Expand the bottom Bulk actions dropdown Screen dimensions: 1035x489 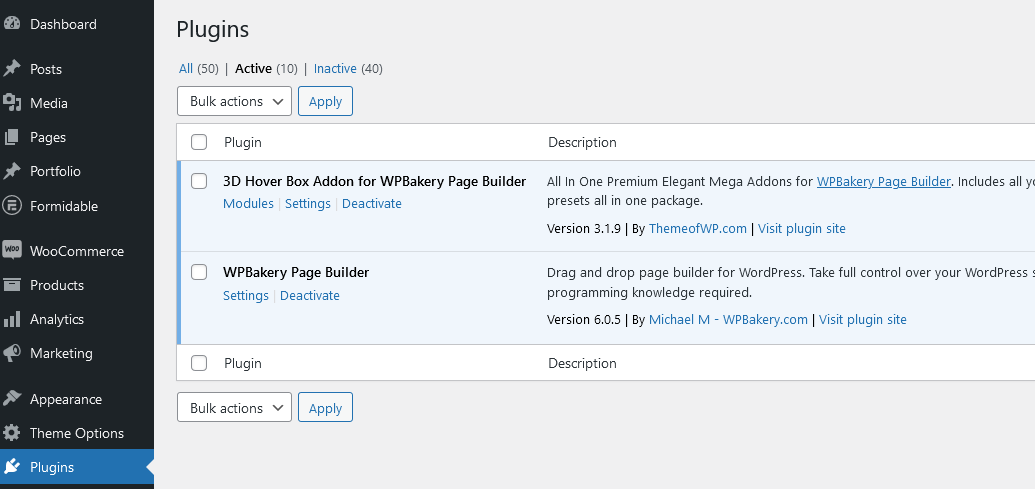[234, 407]
